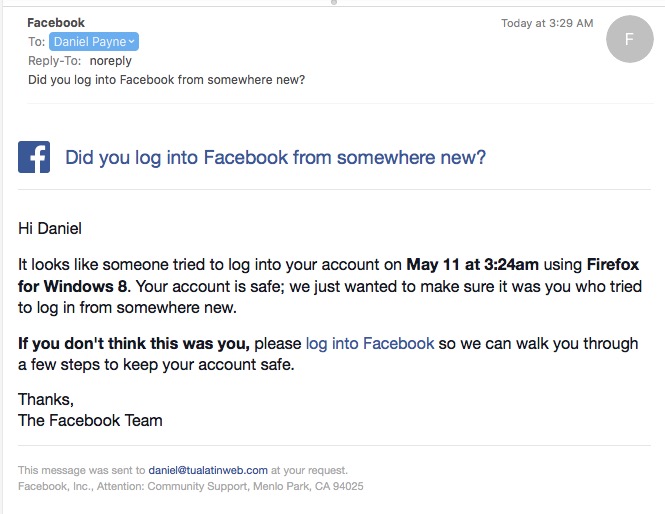Click "This message was sent to" footer text
This screenshot has width=665, height=514.
pos(81,469)
